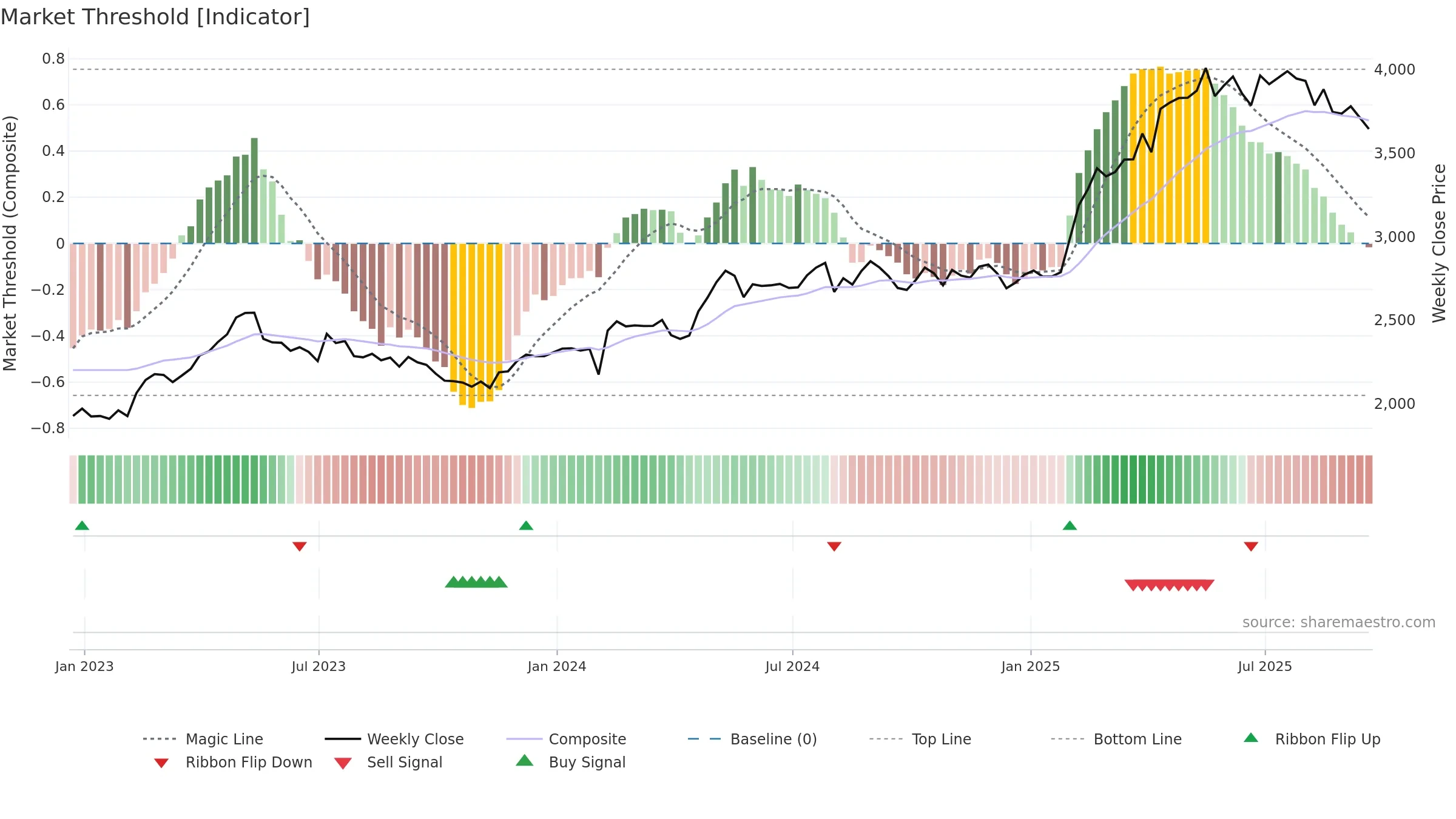Click the Ribbon Flip Down marker near June 2025
The image size is (1456, 819).
tap(1251, 547)
